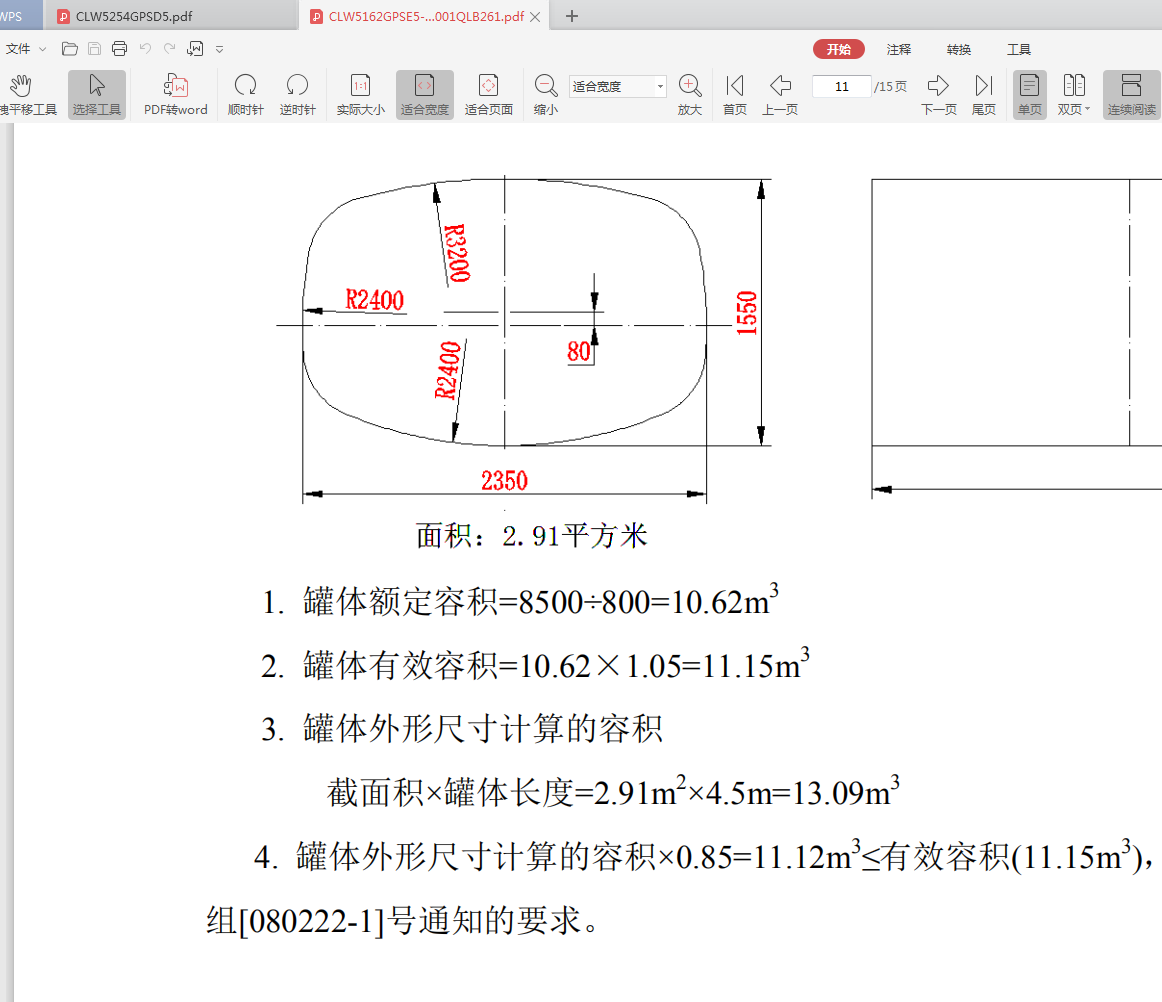Switch to the 注释 ribbon tab

coord(899,48)
